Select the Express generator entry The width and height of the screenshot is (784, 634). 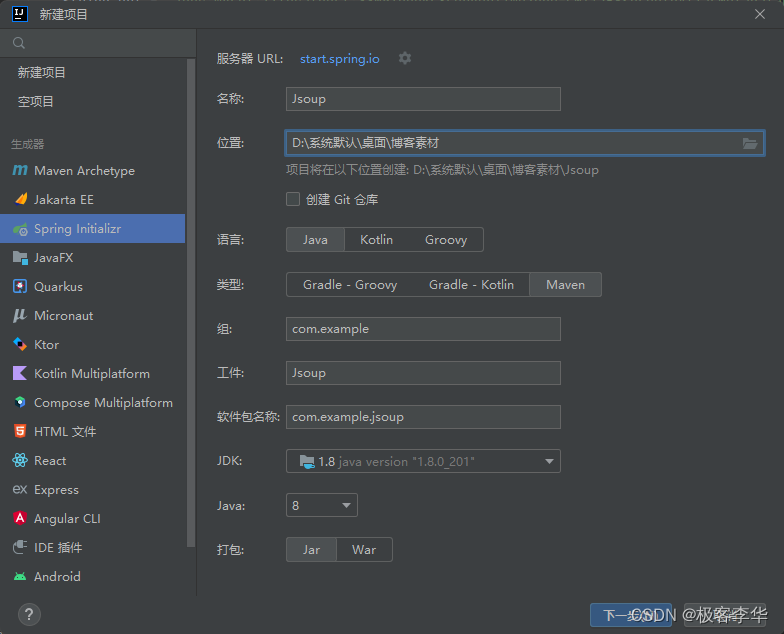[92, 490]
